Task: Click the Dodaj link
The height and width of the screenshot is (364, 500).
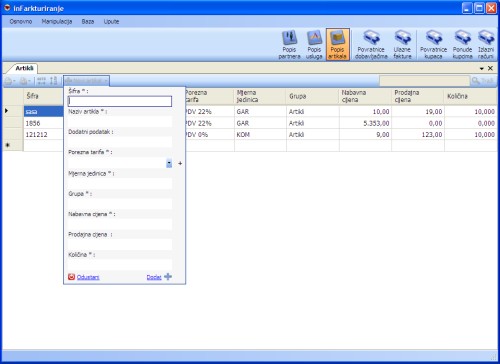Action: click(154, 277)
